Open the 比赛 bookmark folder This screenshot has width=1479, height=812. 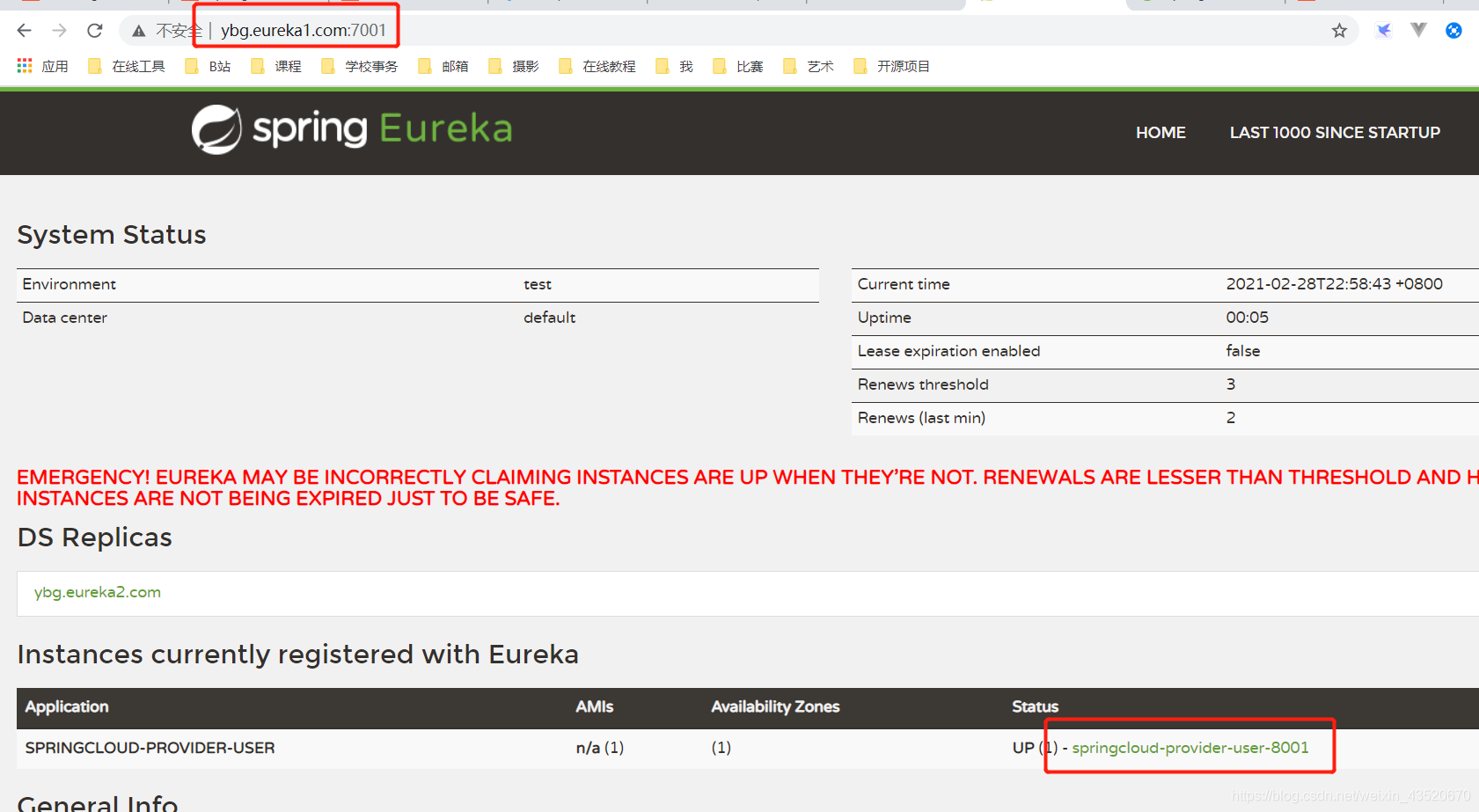coord(738,66)
